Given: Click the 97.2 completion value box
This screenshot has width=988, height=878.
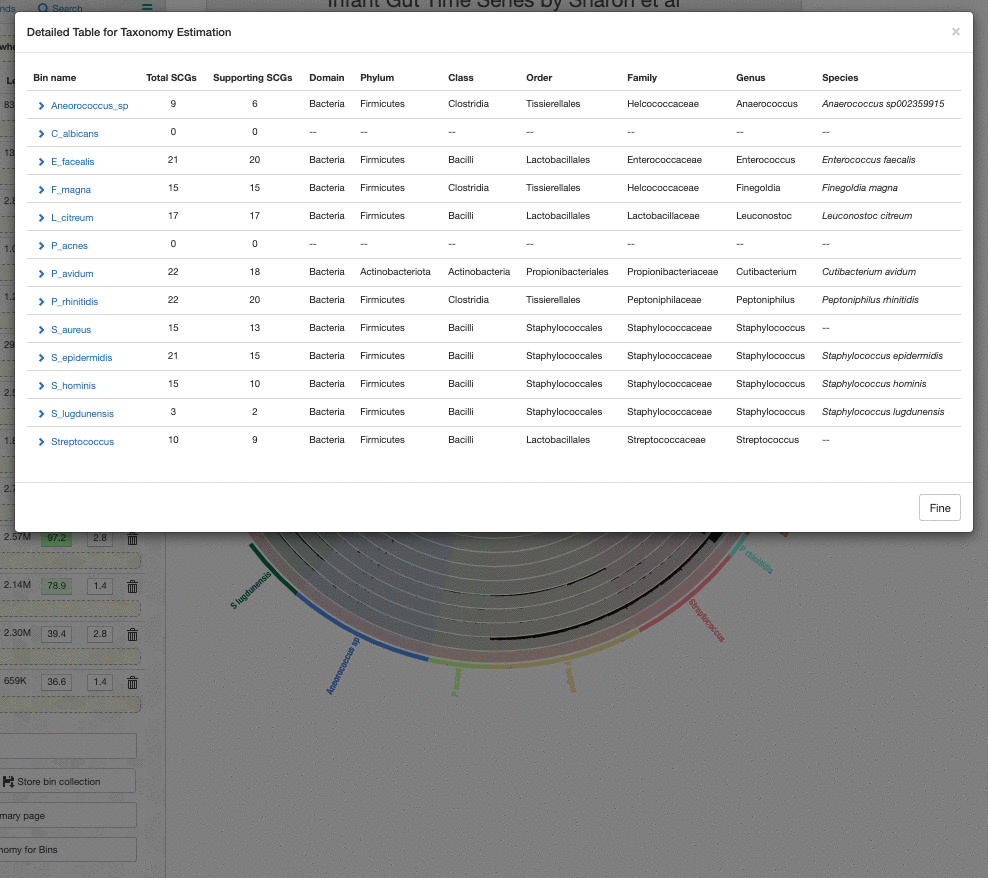Looking at the screenshot, I should tap(57, 538).
